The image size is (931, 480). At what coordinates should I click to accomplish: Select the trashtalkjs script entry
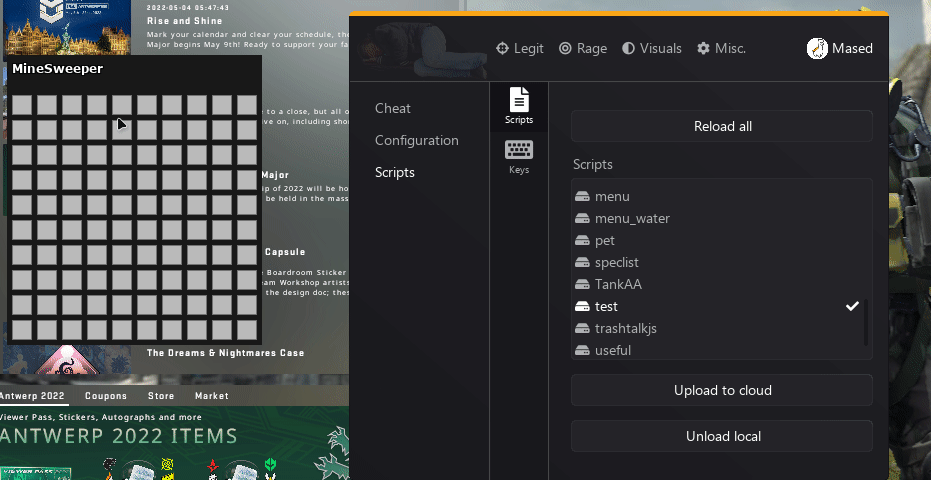(x=625, y=329)
